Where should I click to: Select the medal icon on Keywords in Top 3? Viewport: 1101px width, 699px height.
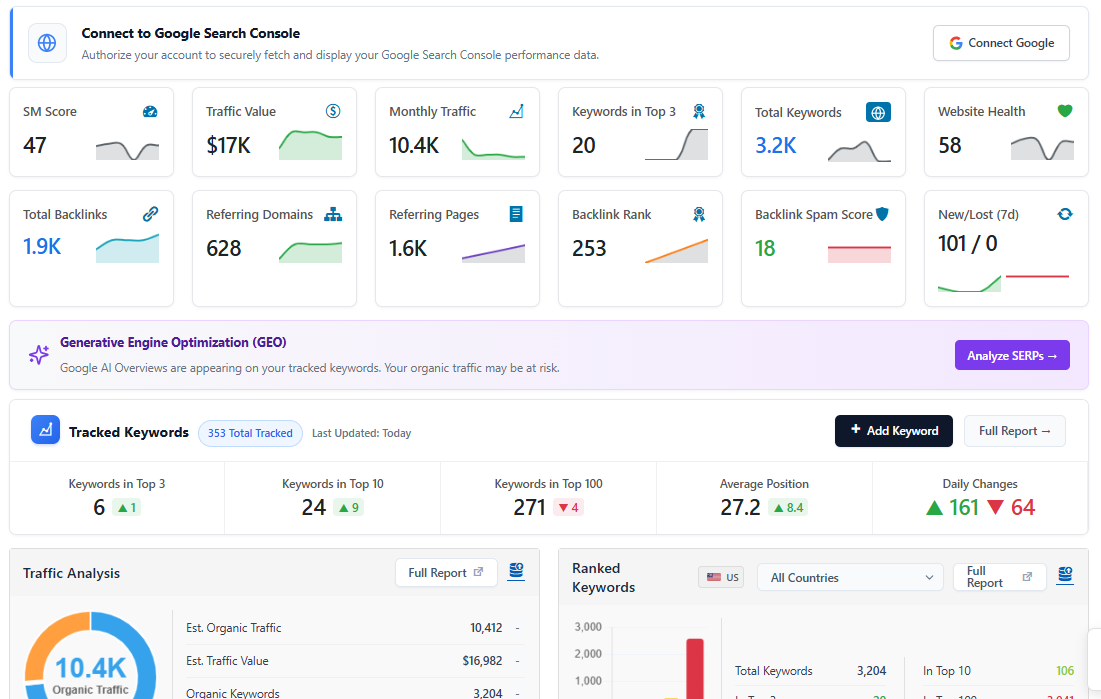696,112
